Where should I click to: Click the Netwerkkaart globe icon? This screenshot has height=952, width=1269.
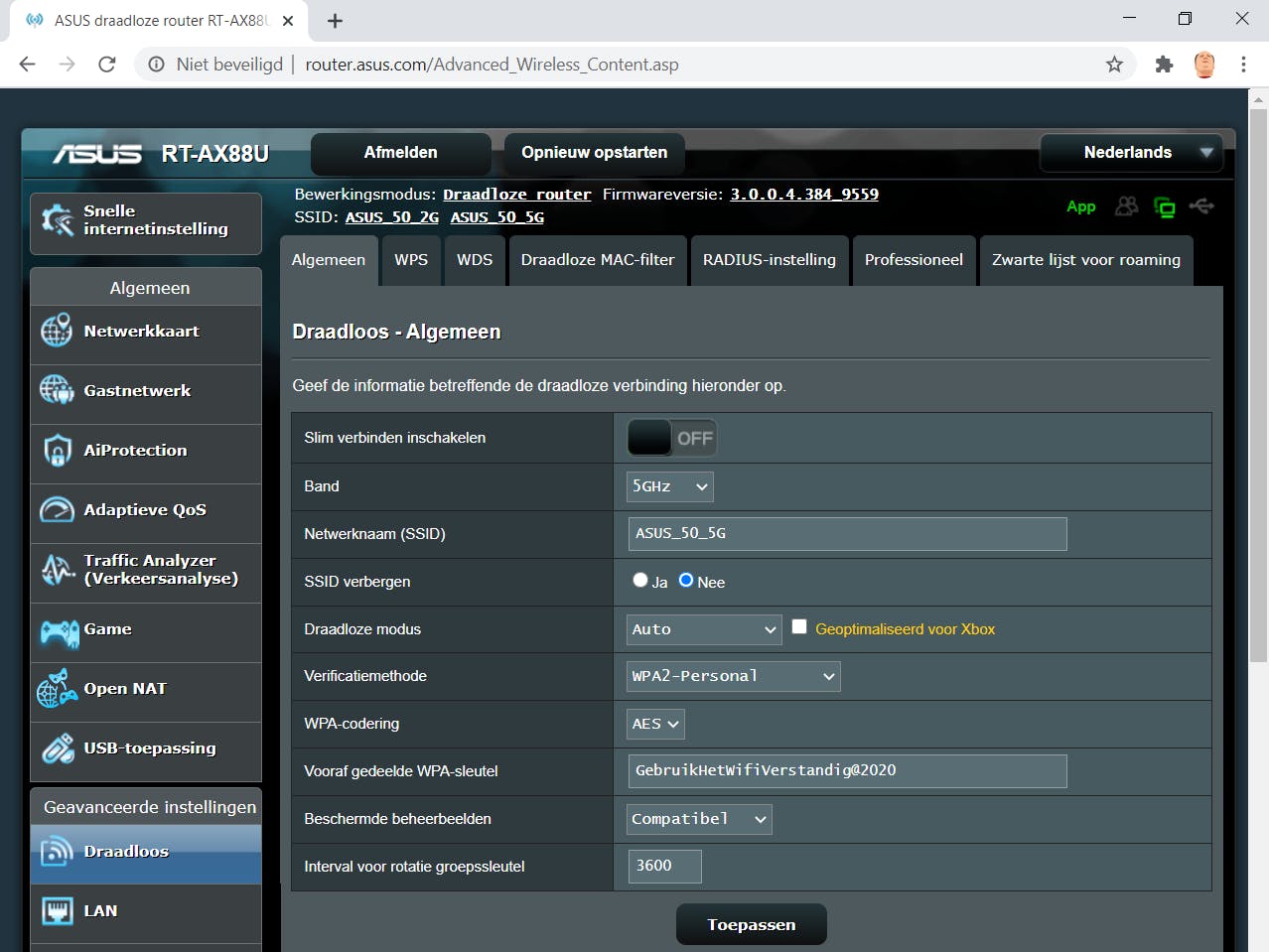pos(57,331)
